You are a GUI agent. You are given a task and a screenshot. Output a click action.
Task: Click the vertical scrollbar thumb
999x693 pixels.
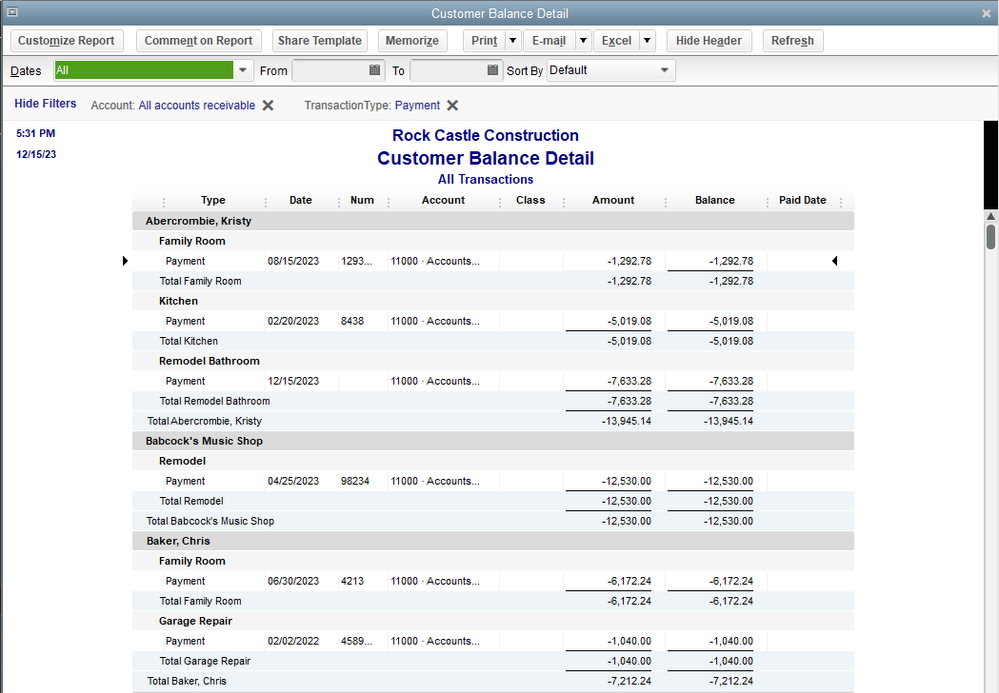[990, 237]
